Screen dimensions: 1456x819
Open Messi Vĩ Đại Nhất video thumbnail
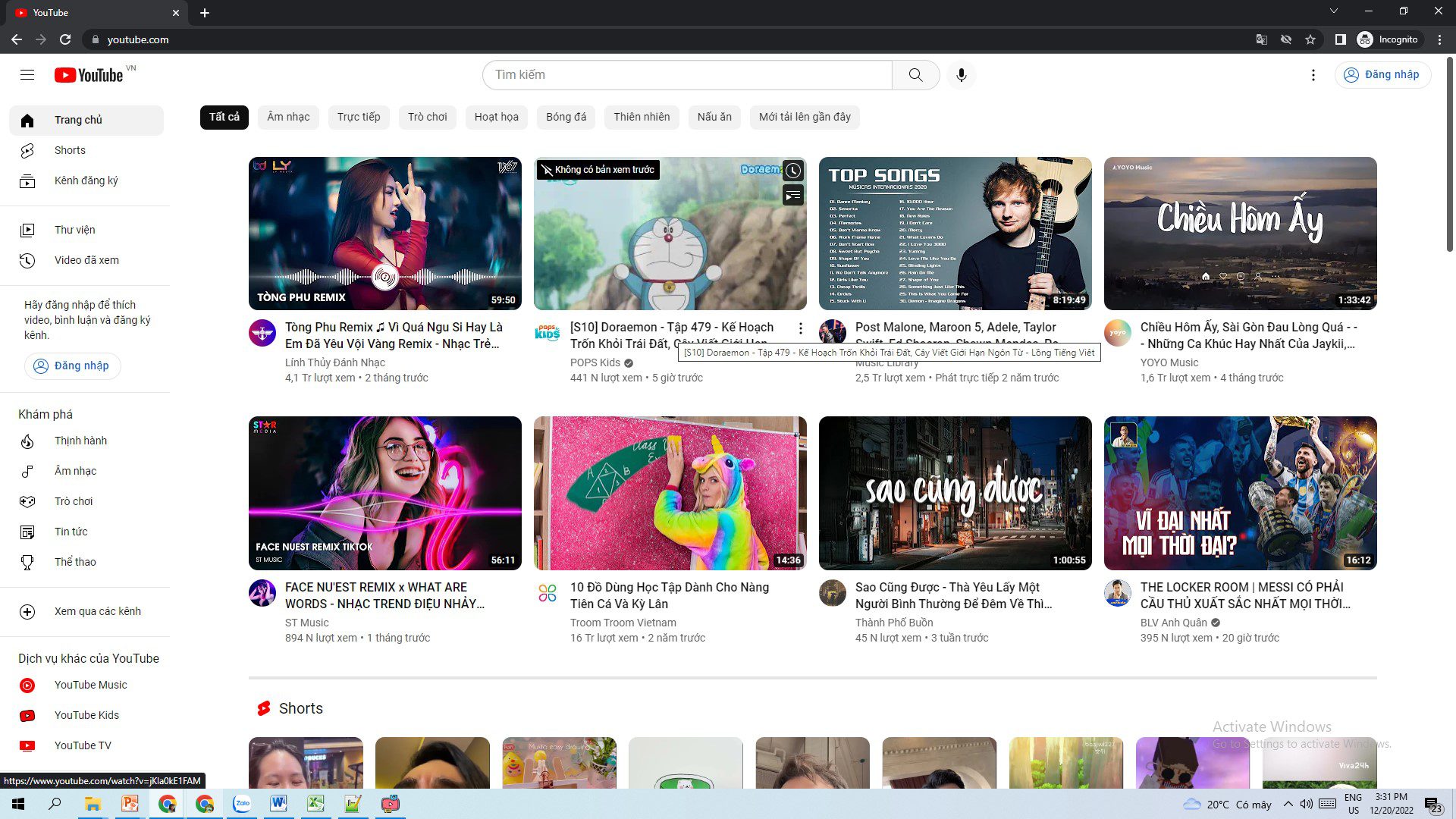pyautogui.click(x=1241, y=493)
